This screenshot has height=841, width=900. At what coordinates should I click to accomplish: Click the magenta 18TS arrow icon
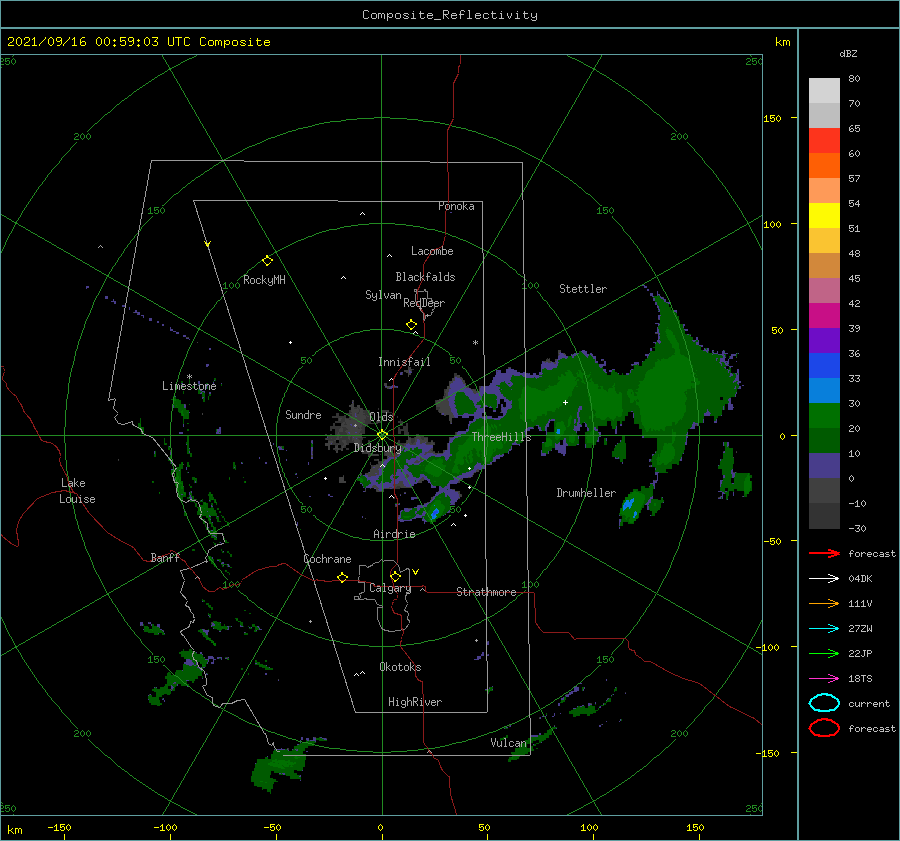click(x=824, y=679)
